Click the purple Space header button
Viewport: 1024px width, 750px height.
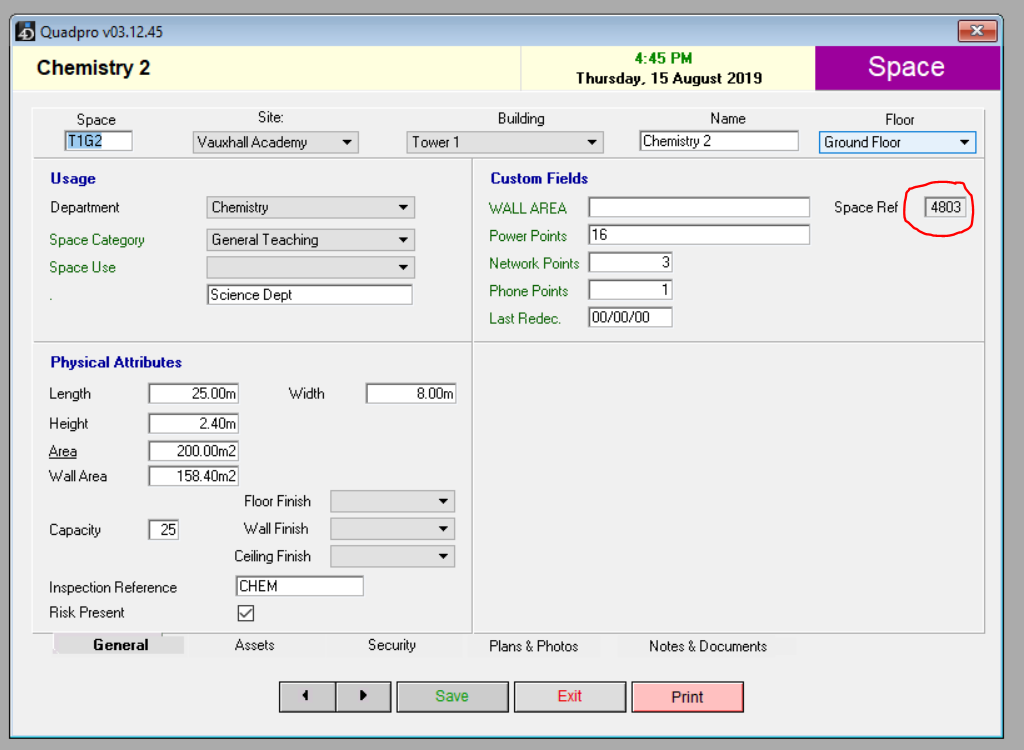pyautogui.click(x=906, y=67)
